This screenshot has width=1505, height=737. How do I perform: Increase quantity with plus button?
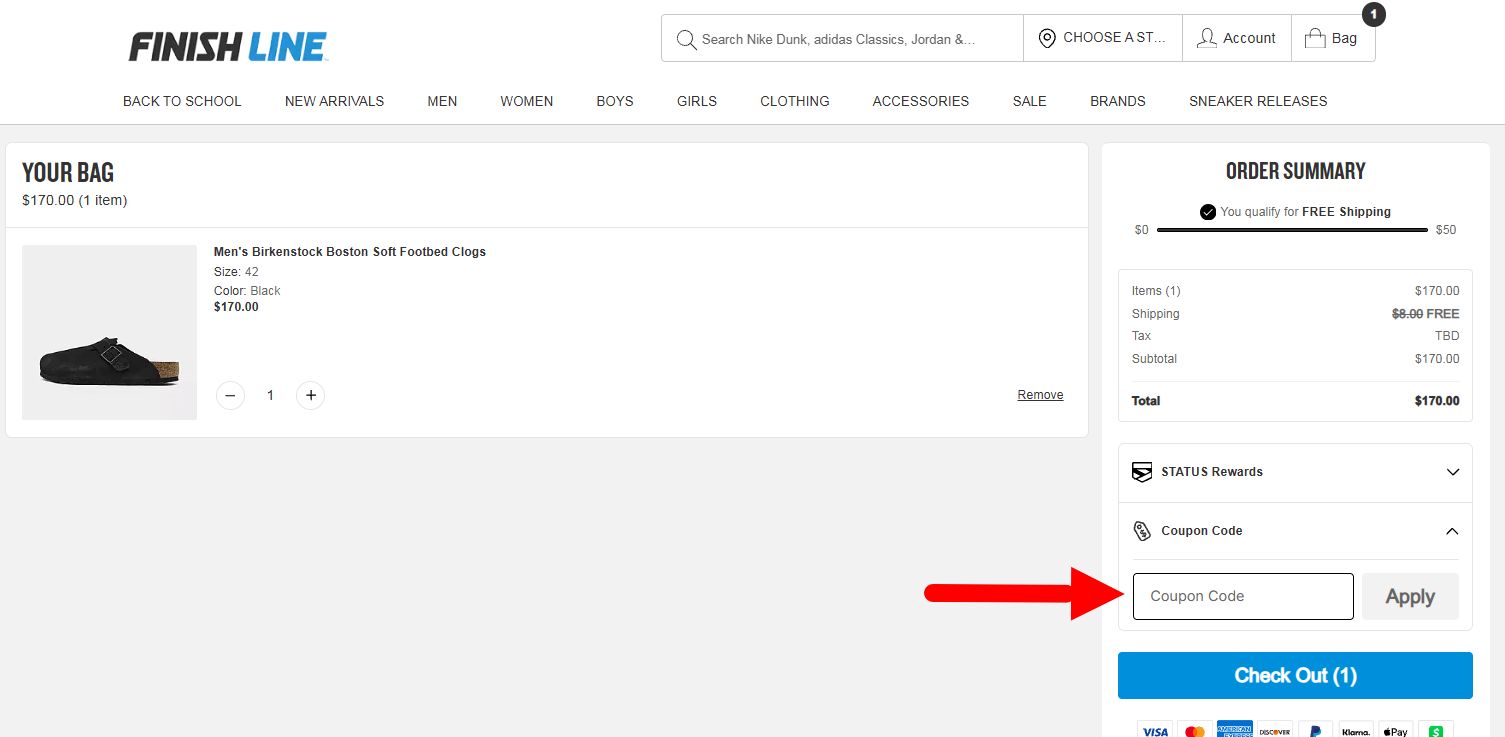click(x=311, y=396)
